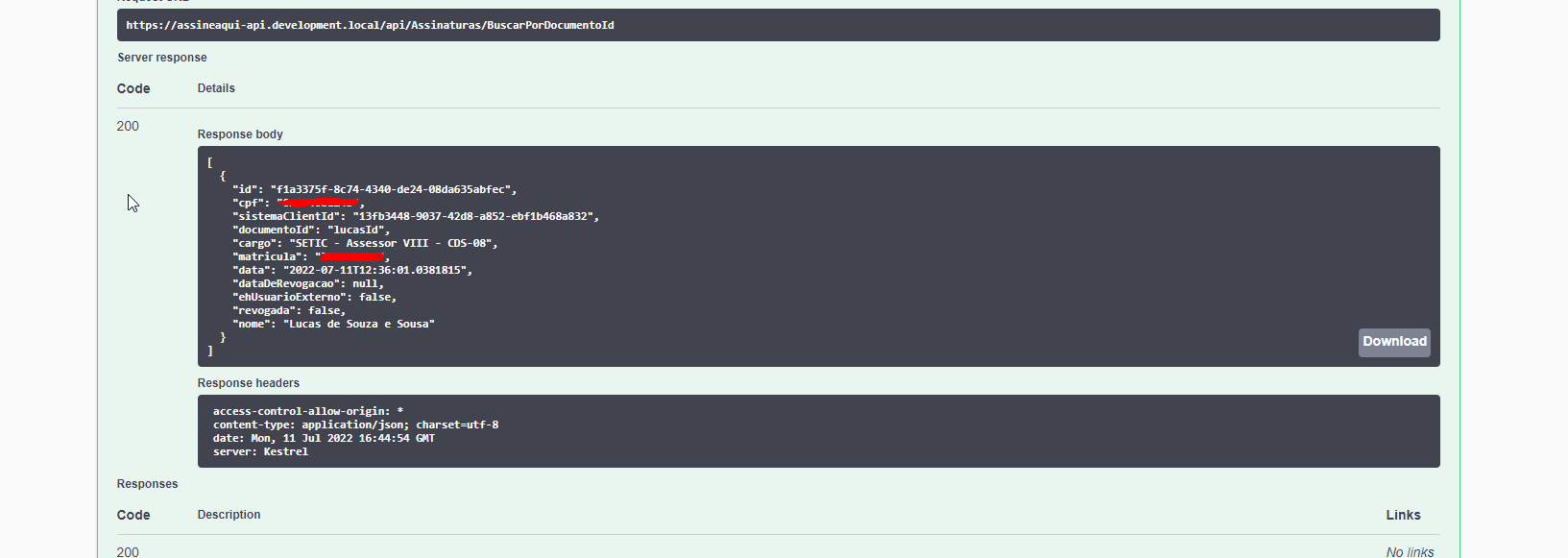Click the data timestamp 2022-07-11T12:36:01 line
This screenshot has width=1568, height=558.
352,271
